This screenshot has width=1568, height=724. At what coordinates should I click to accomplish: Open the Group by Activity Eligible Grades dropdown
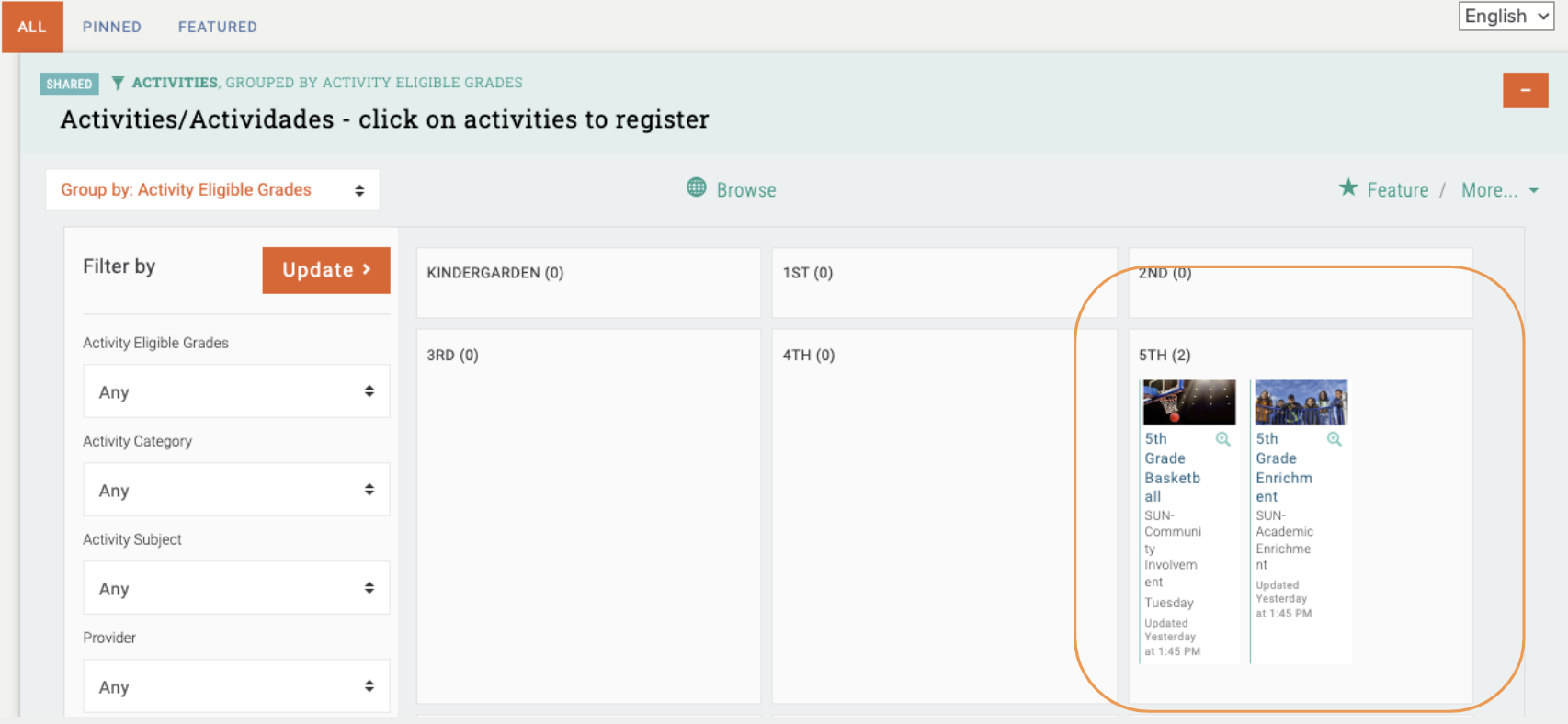[x=212, y=190]
